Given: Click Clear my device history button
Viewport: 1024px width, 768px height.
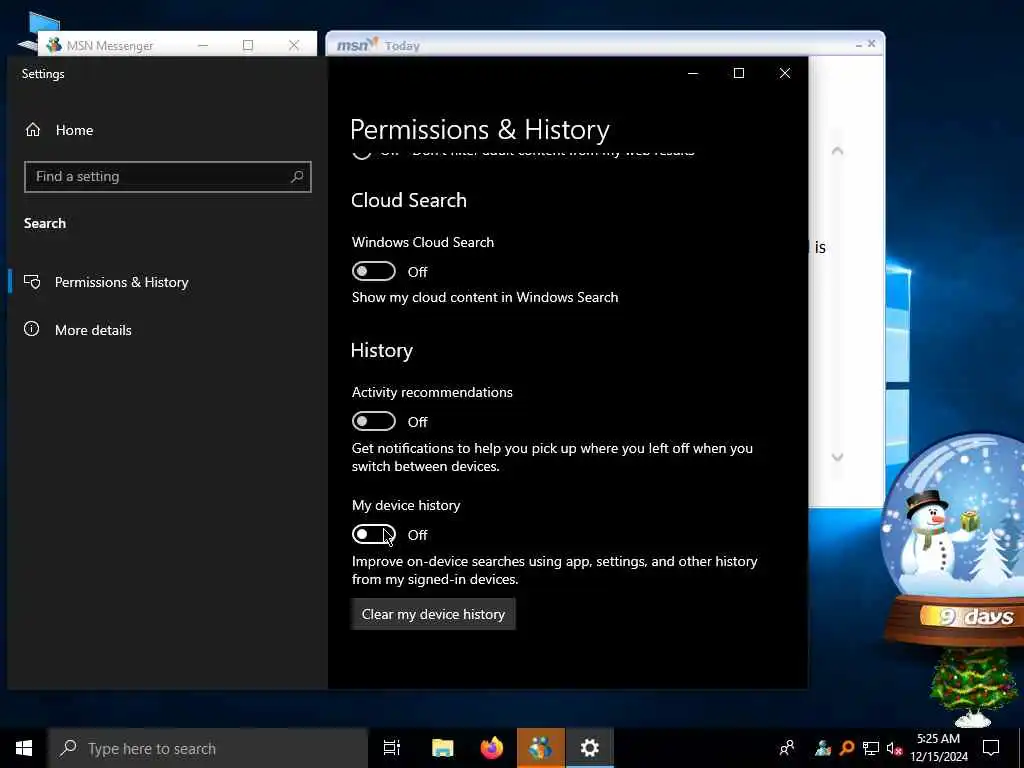Looking at the screenshot, I should point(434,614).
